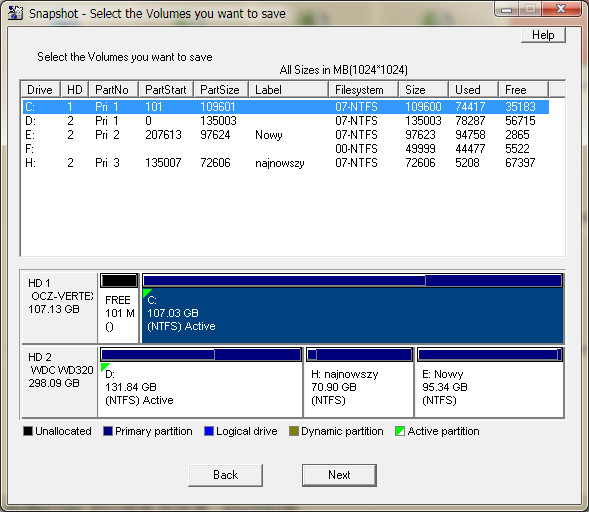Select the D: drive row in list
589x512 pixels.
pos(285,121)
